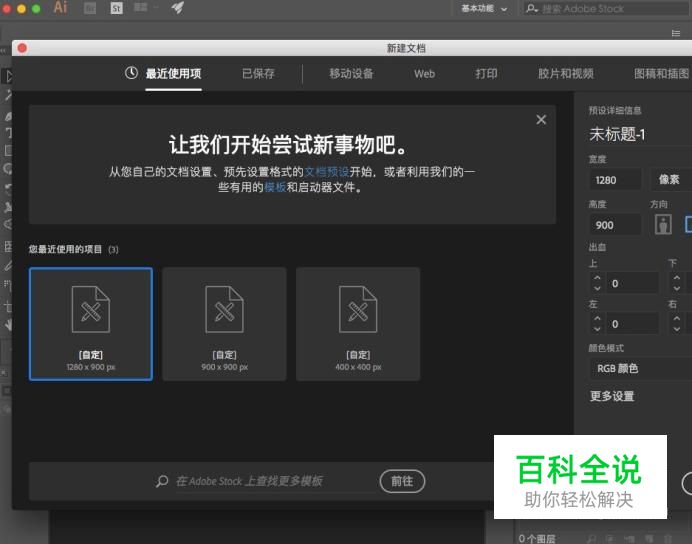Open the 胶片和视频 tab
Viewport: 692px width, 544px height.
click(x=565, y=73)
